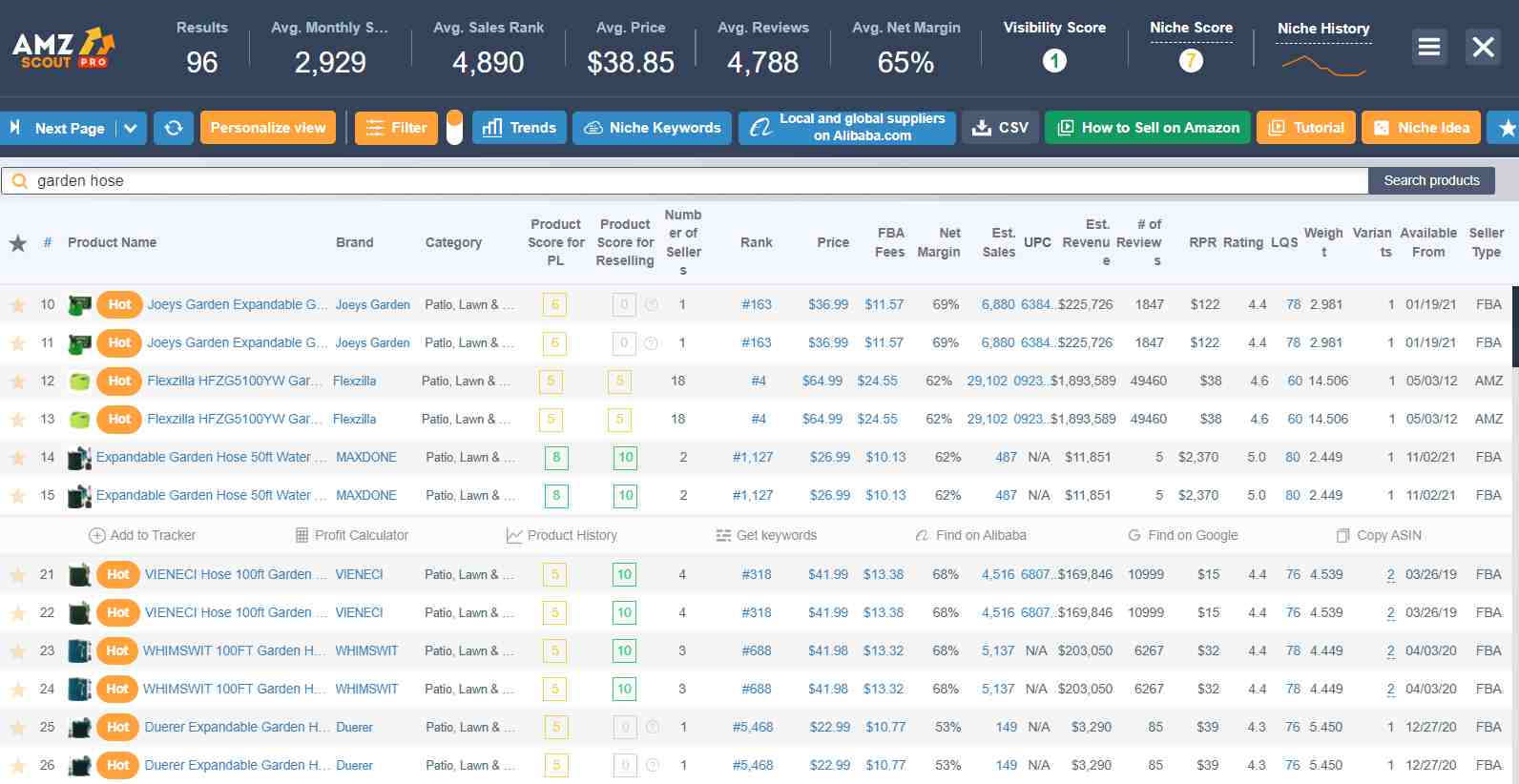Click the Hot badge on row 12
The image size is (1519, 784).
pos(119,381)
